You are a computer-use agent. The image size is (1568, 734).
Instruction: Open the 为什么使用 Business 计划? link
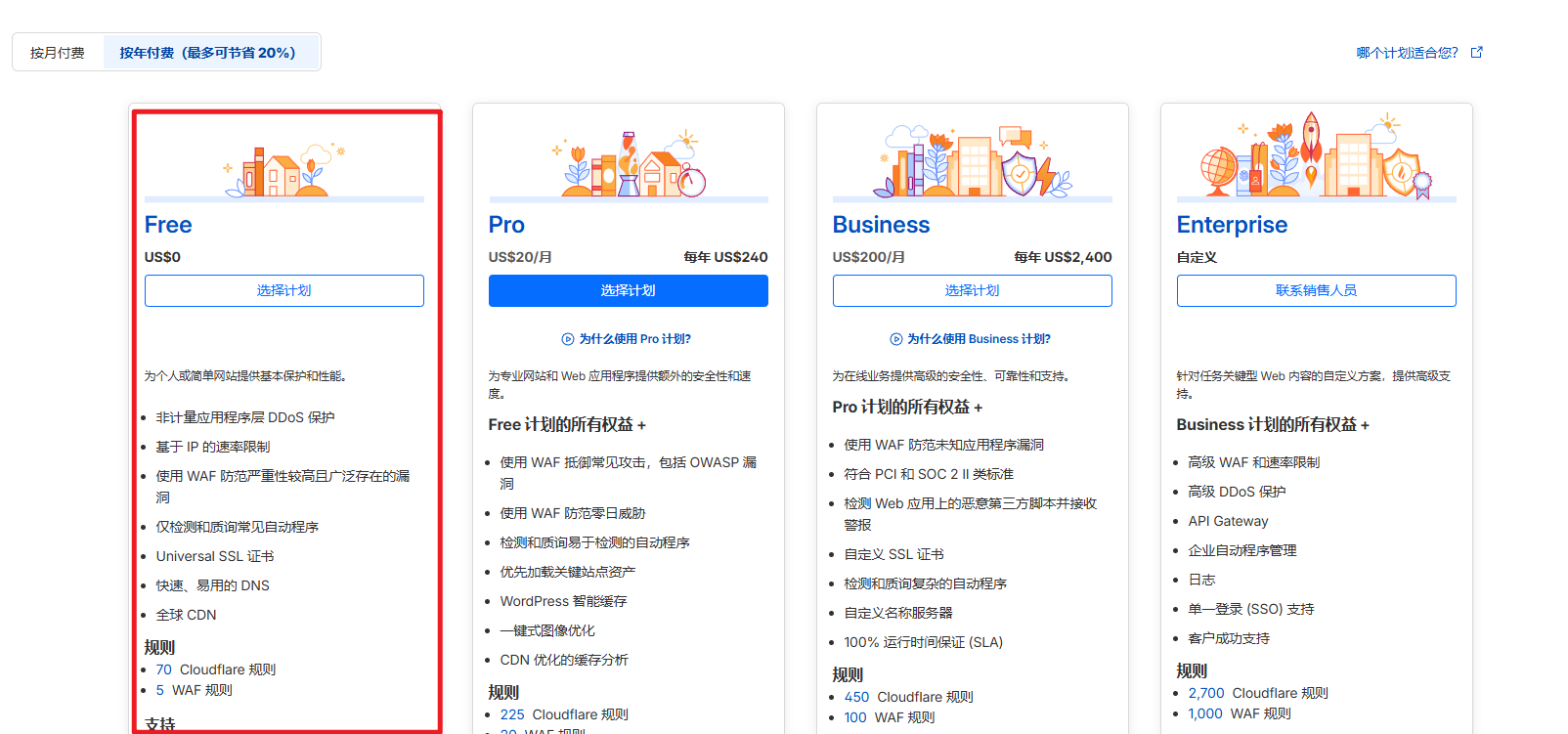(979, 339)
